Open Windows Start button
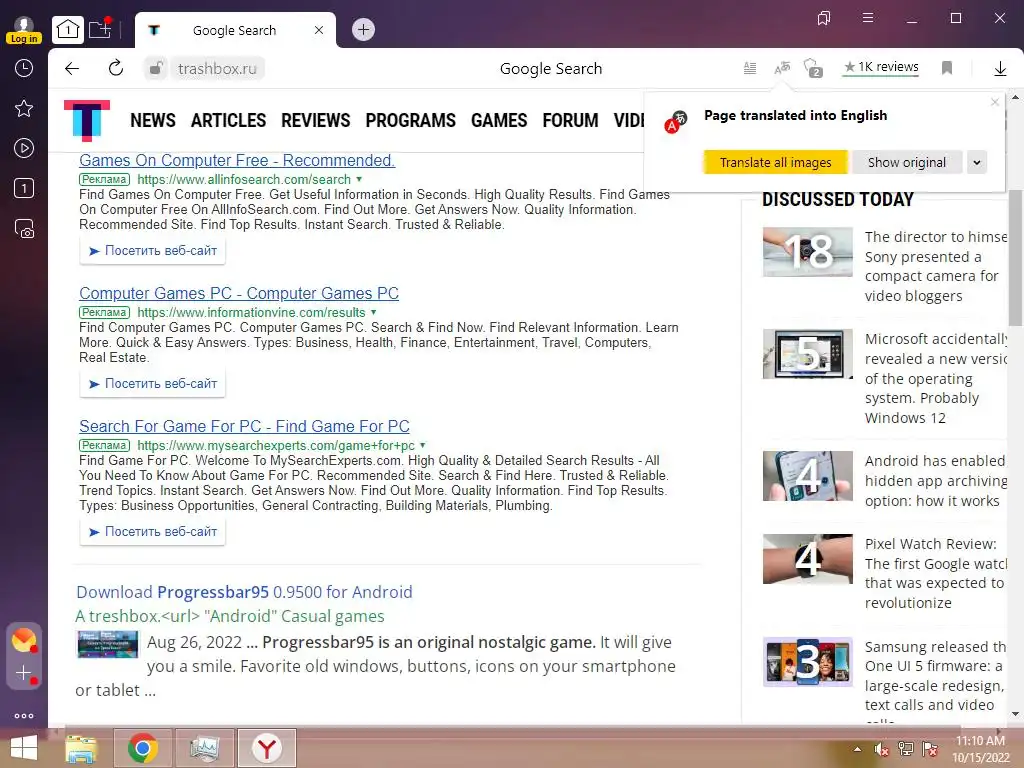This screenshot has height=768, width=1024. (x=24, y=748)
